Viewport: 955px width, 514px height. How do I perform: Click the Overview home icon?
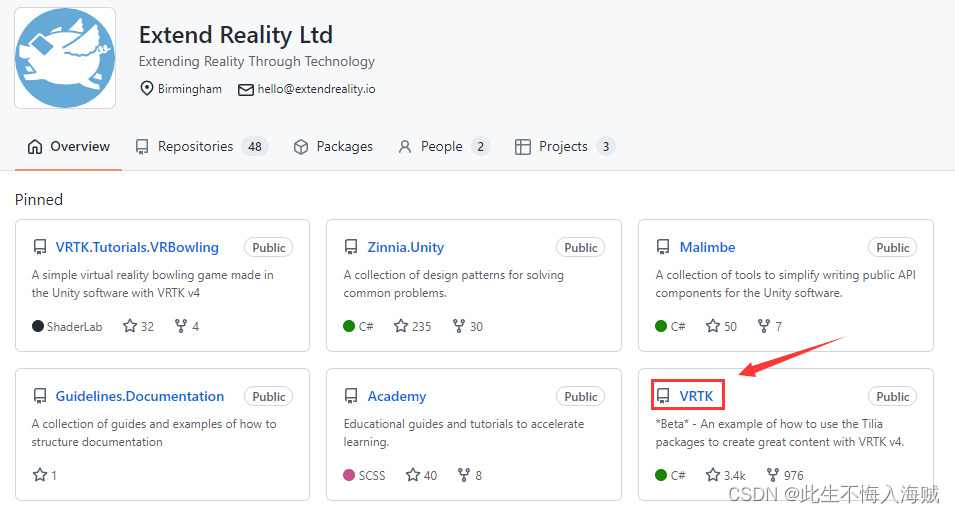coord(35,147)
